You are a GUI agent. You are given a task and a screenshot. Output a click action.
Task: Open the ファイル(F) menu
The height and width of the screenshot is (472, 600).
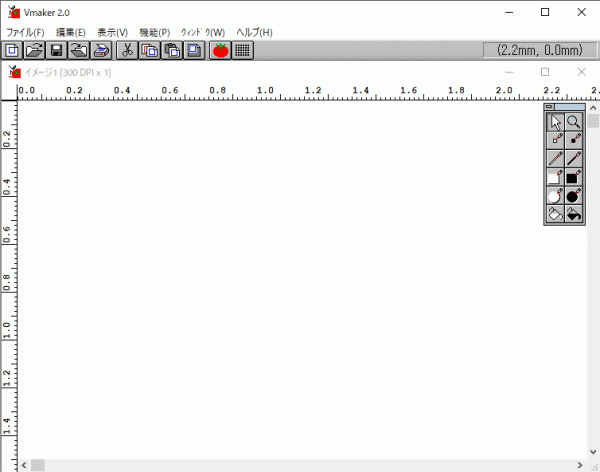click(x=25, y=33)
